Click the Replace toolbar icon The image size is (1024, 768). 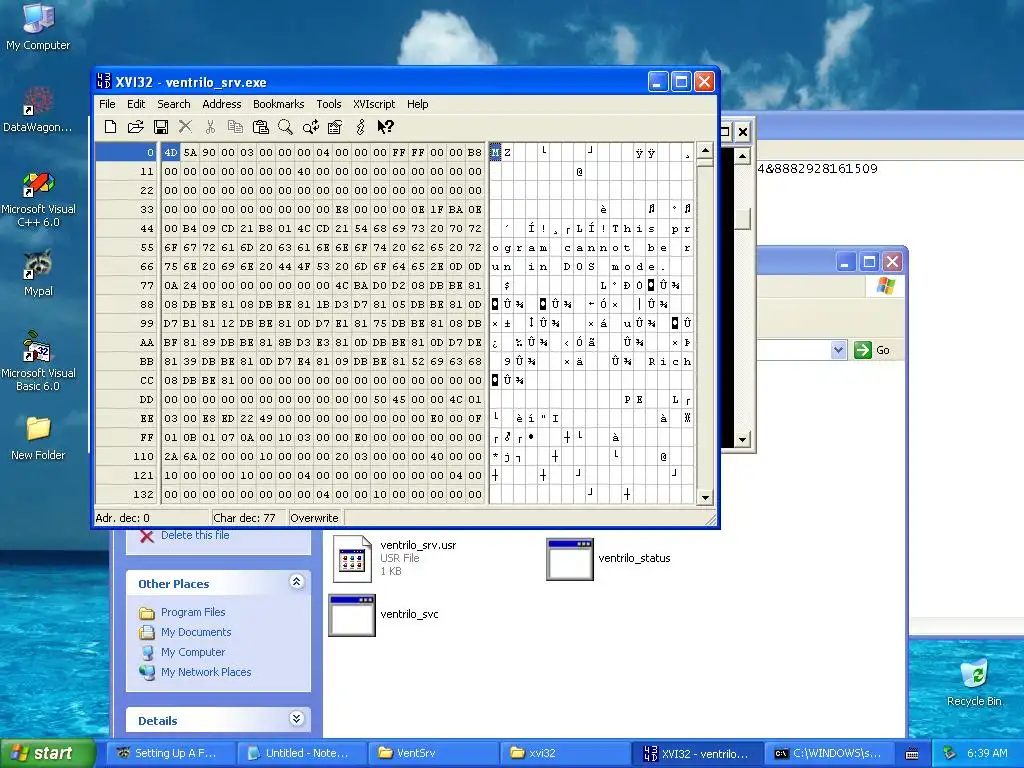click(x=311, y=127)
